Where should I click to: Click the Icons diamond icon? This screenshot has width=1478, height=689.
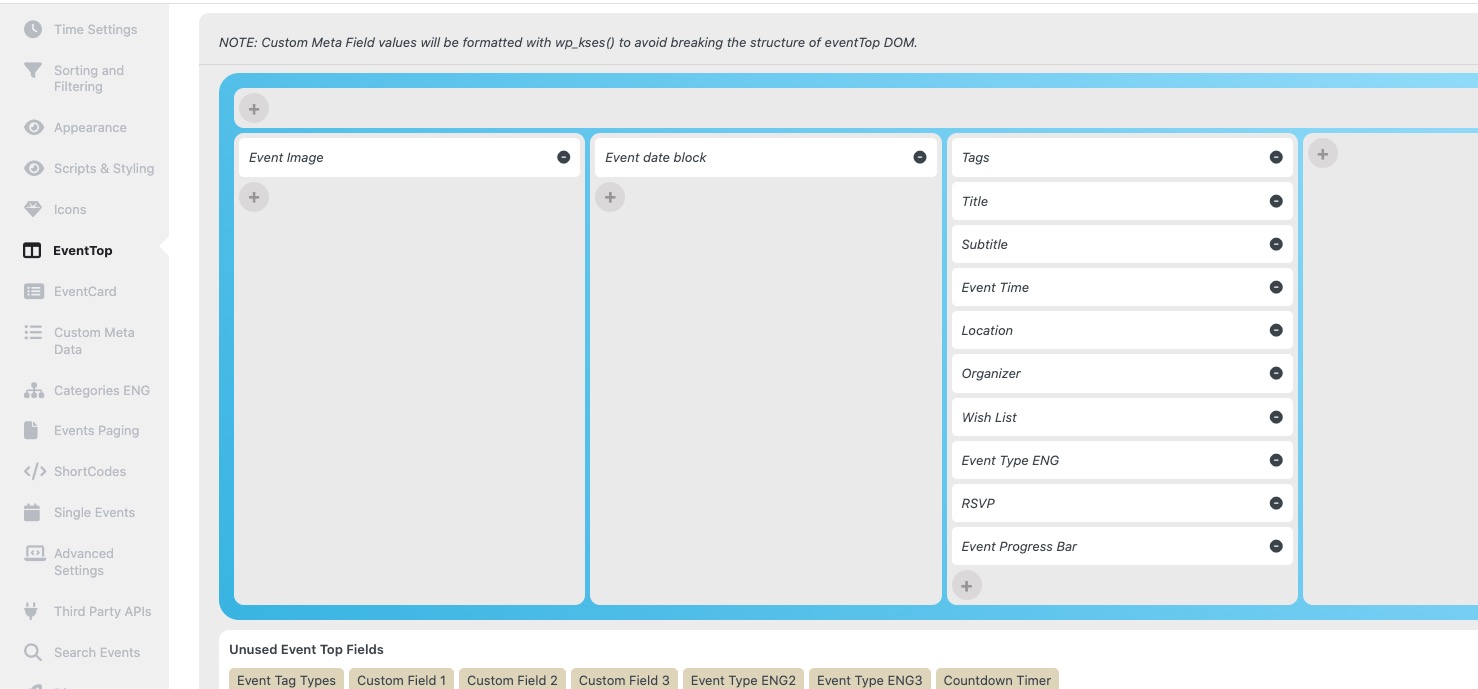pos(33,209)
